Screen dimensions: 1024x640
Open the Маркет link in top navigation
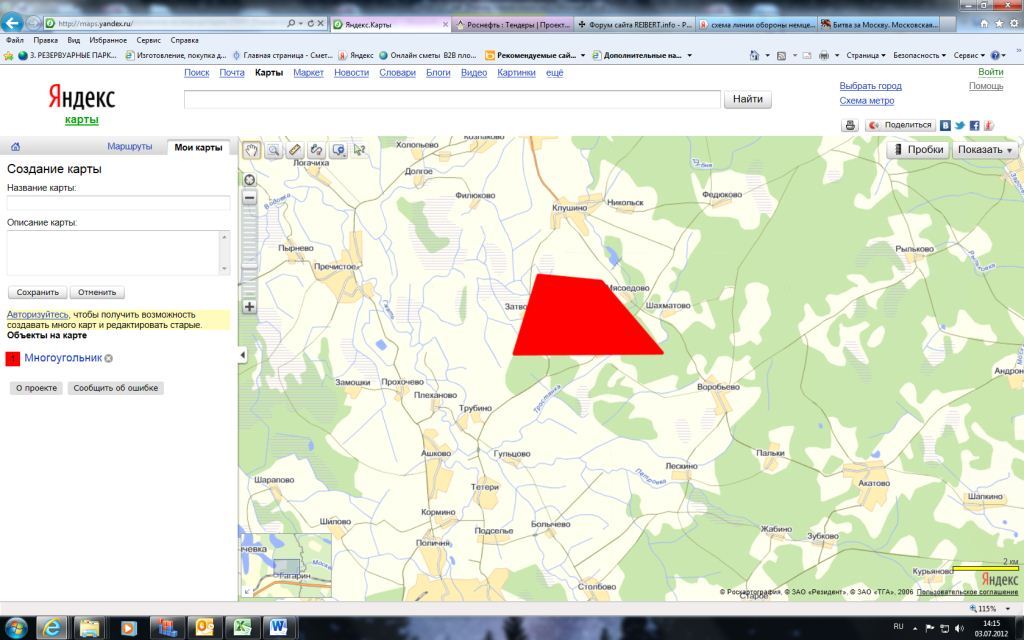coord(308,72)
